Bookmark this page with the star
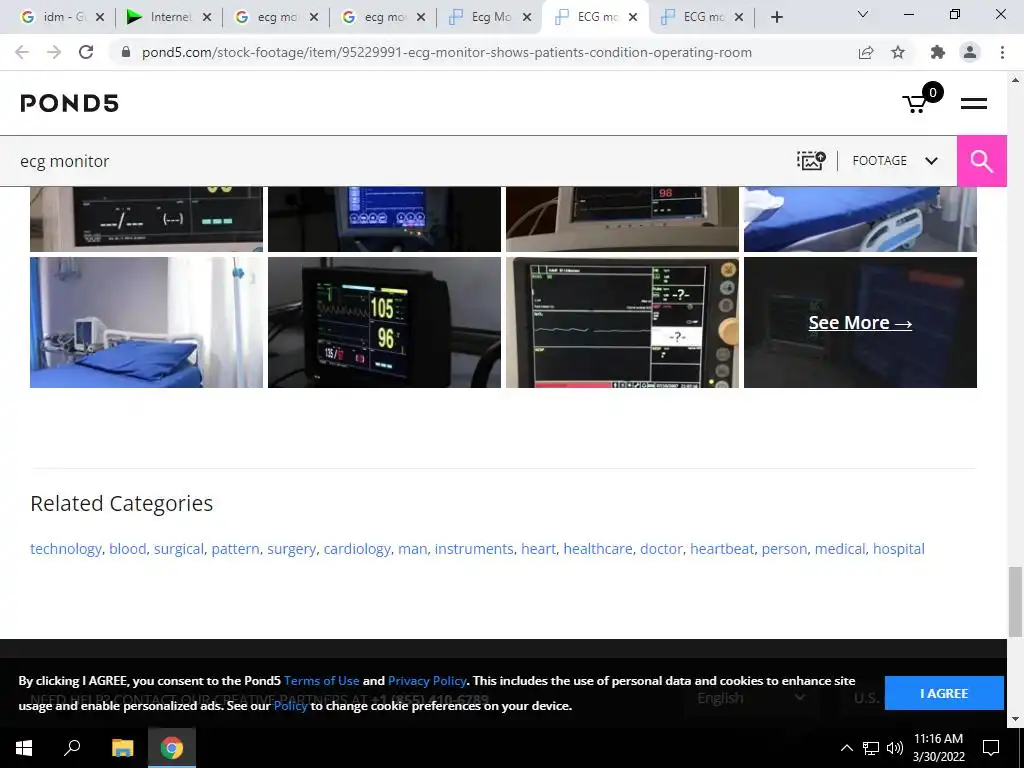Image resolution: width=1024 pixels, height=768 pixels. coord(898,52)
